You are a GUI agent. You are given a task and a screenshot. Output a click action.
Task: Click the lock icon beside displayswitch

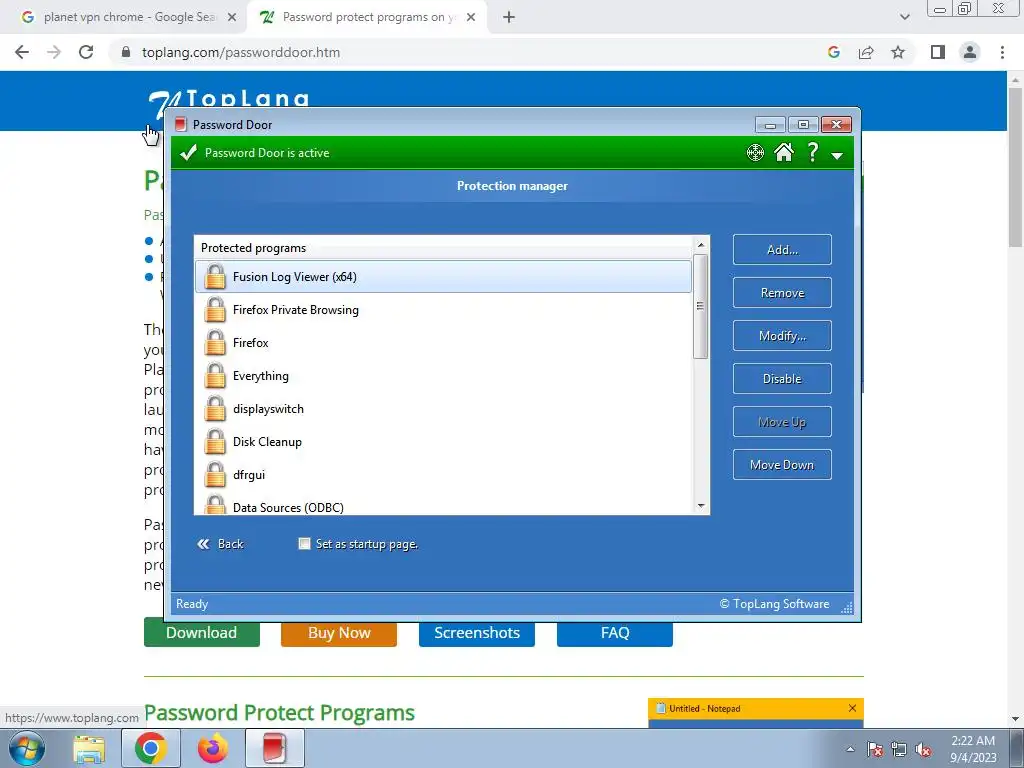(214, 409)
